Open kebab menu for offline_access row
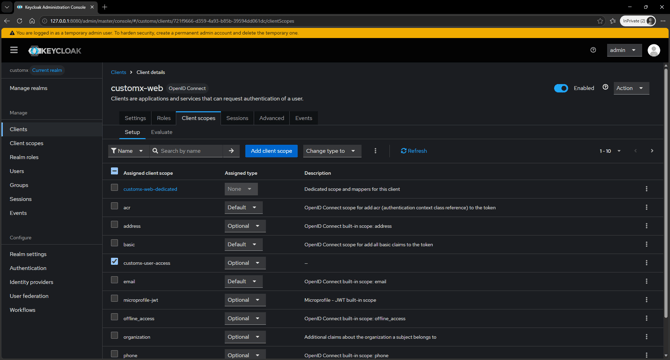 point(646,318)
